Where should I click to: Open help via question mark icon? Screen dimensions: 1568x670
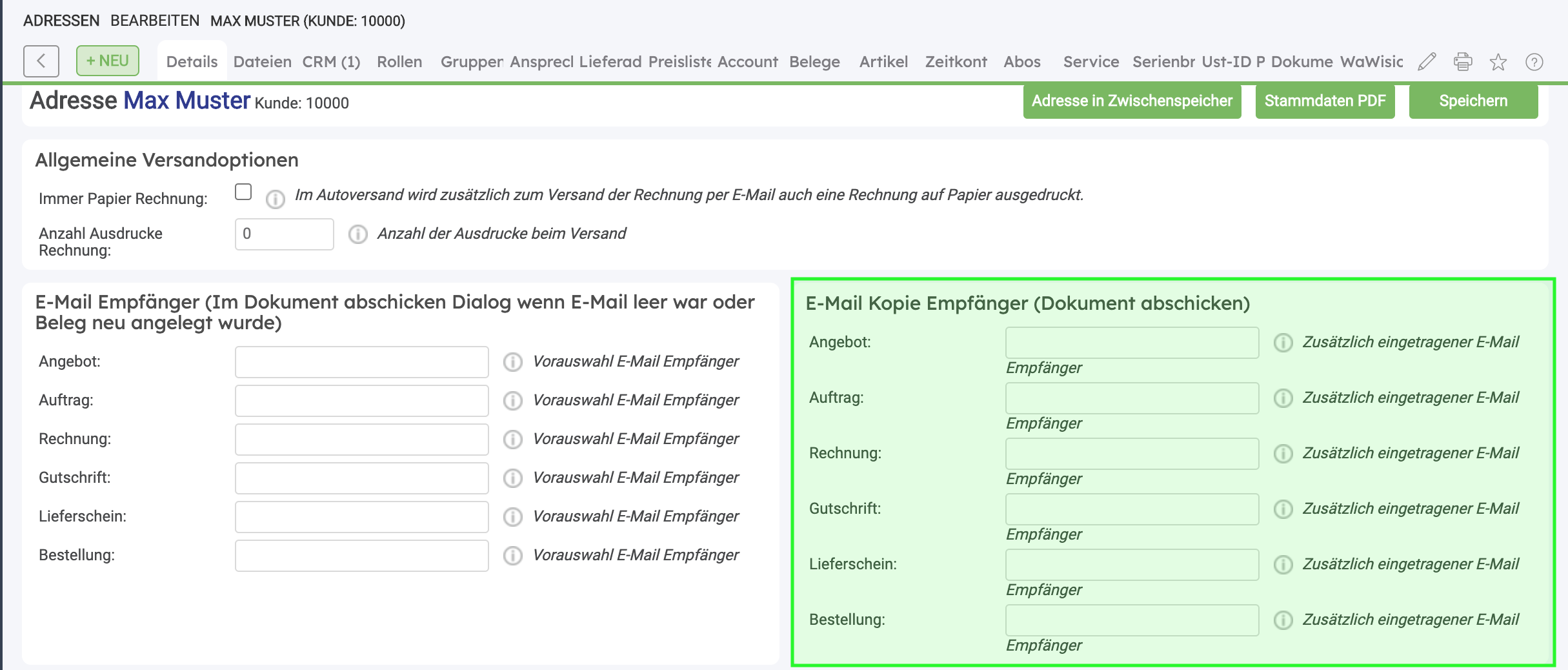1534,62
